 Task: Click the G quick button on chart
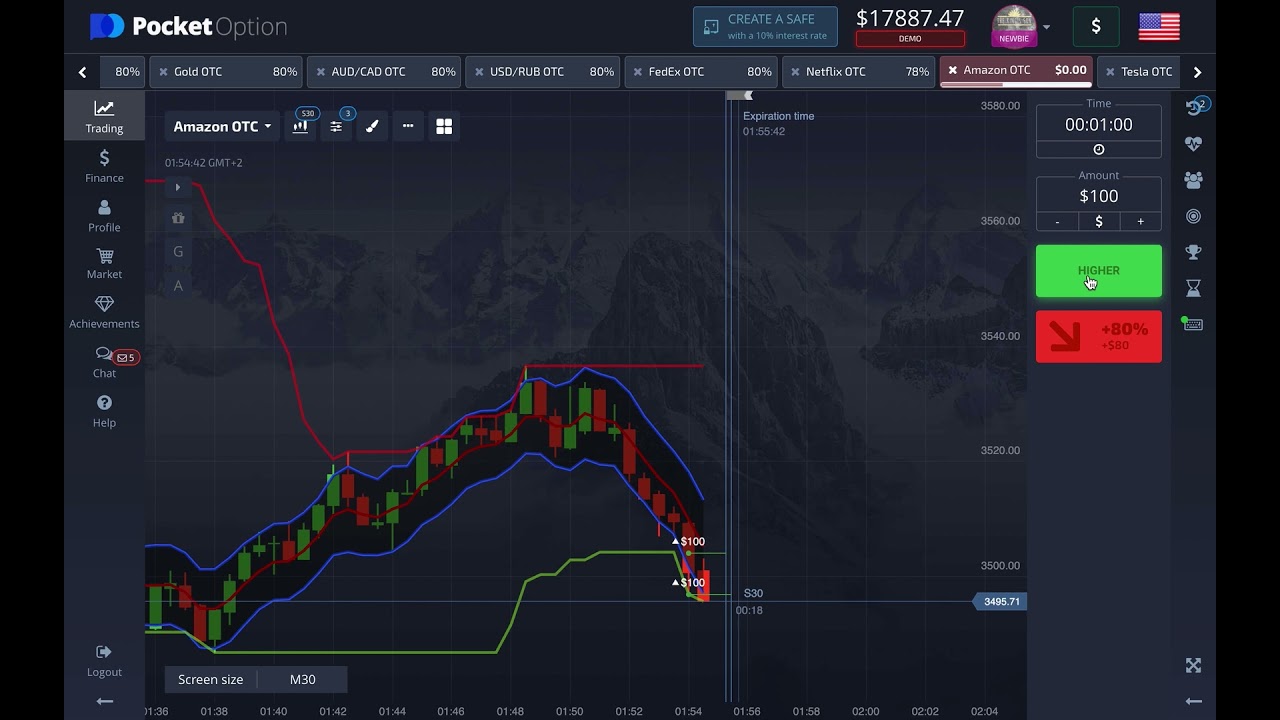tap(178, 252)
